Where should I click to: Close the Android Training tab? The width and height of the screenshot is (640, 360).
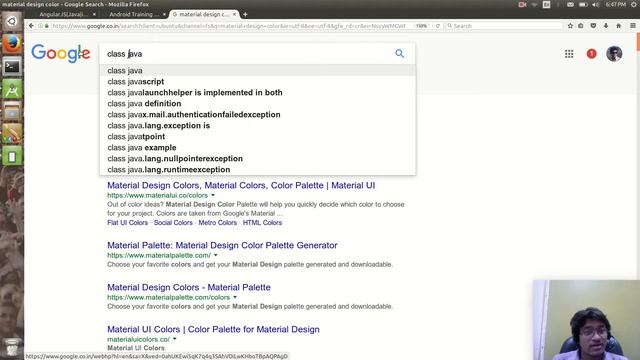point(164,14)
